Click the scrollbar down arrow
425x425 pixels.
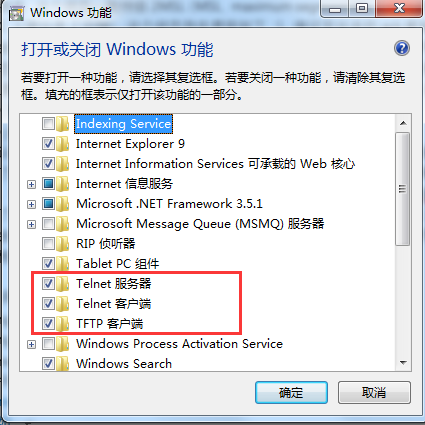pyautogui.click(x=403, y=363)
